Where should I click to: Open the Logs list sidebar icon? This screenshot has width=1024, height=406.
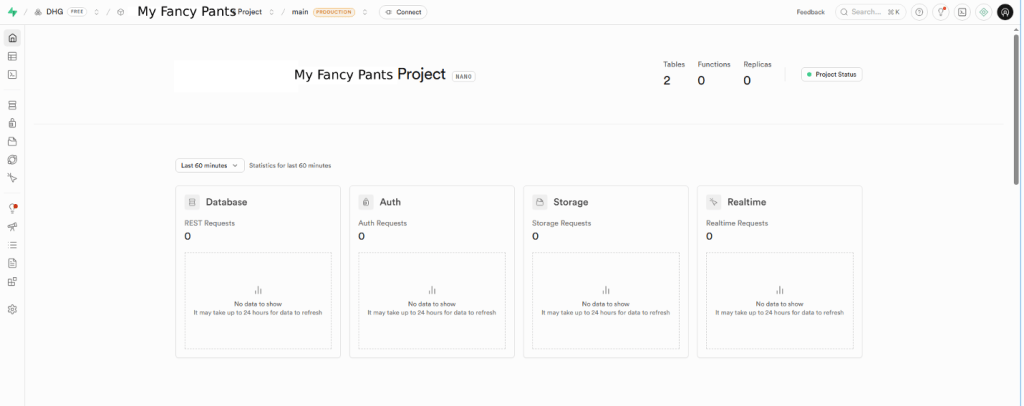point(12,245)
